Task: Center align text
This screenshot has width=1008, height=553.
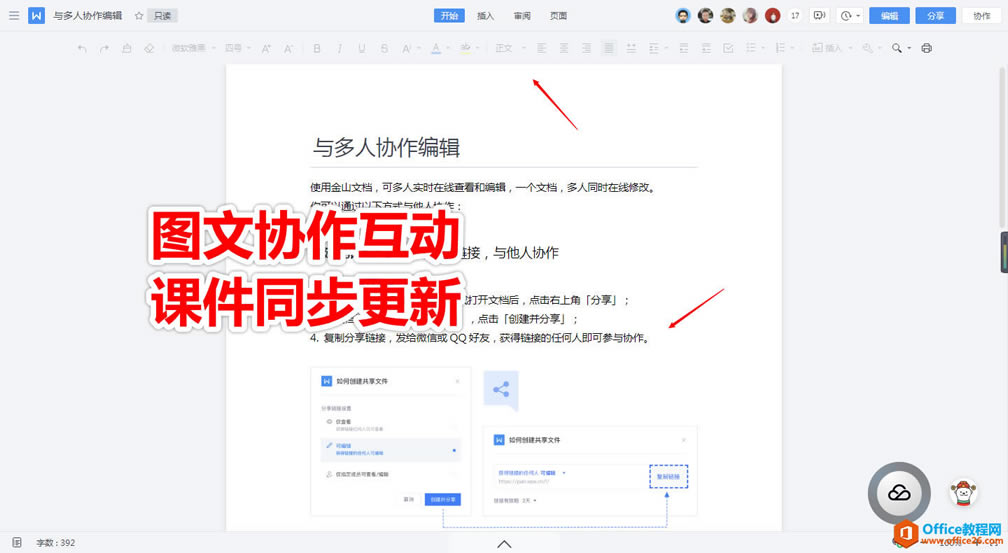Action: click(564, 48)
